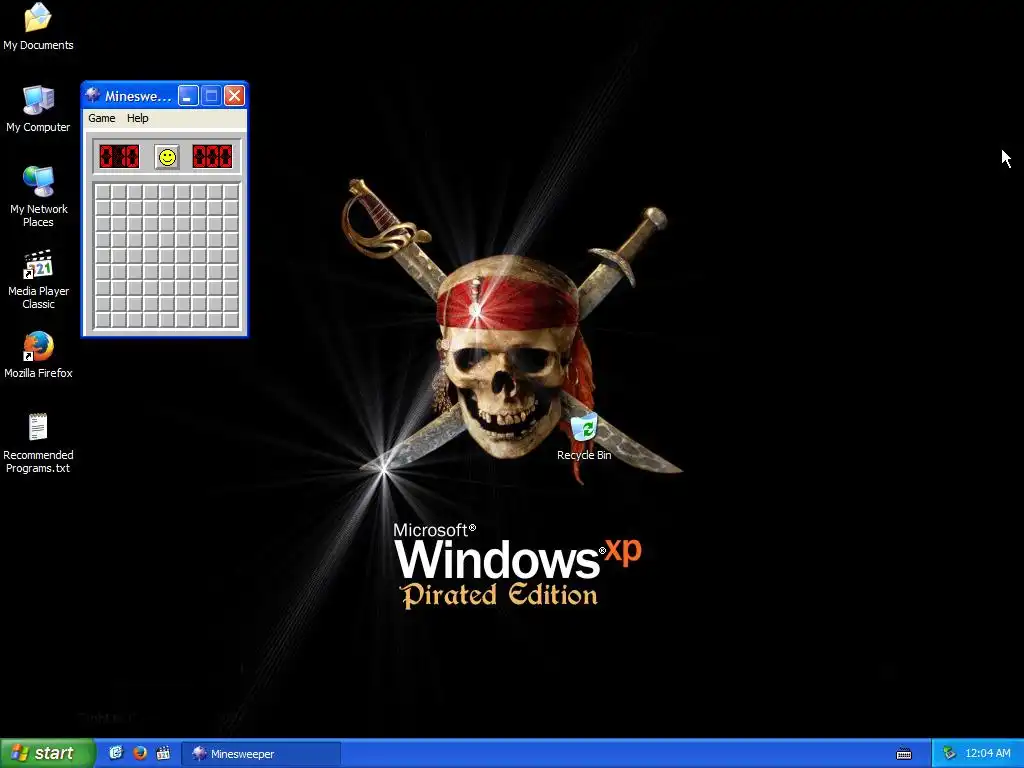Reveal the top-right cell of the minefield
The width and height of the screenshot is (1024, 768).
click(231, 192)
